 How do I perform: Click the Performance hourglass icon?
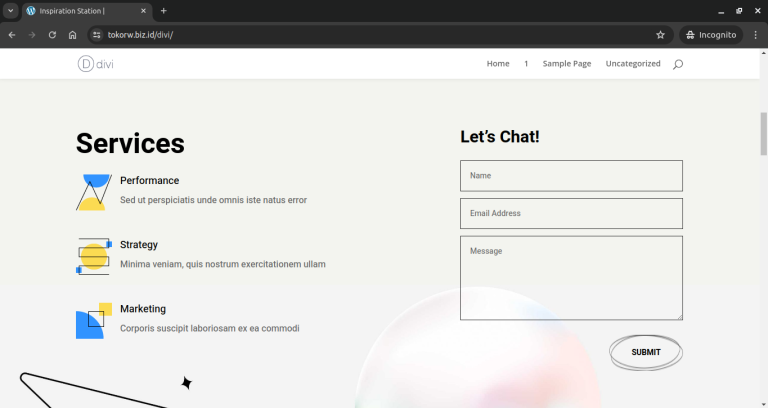point(94,192)
